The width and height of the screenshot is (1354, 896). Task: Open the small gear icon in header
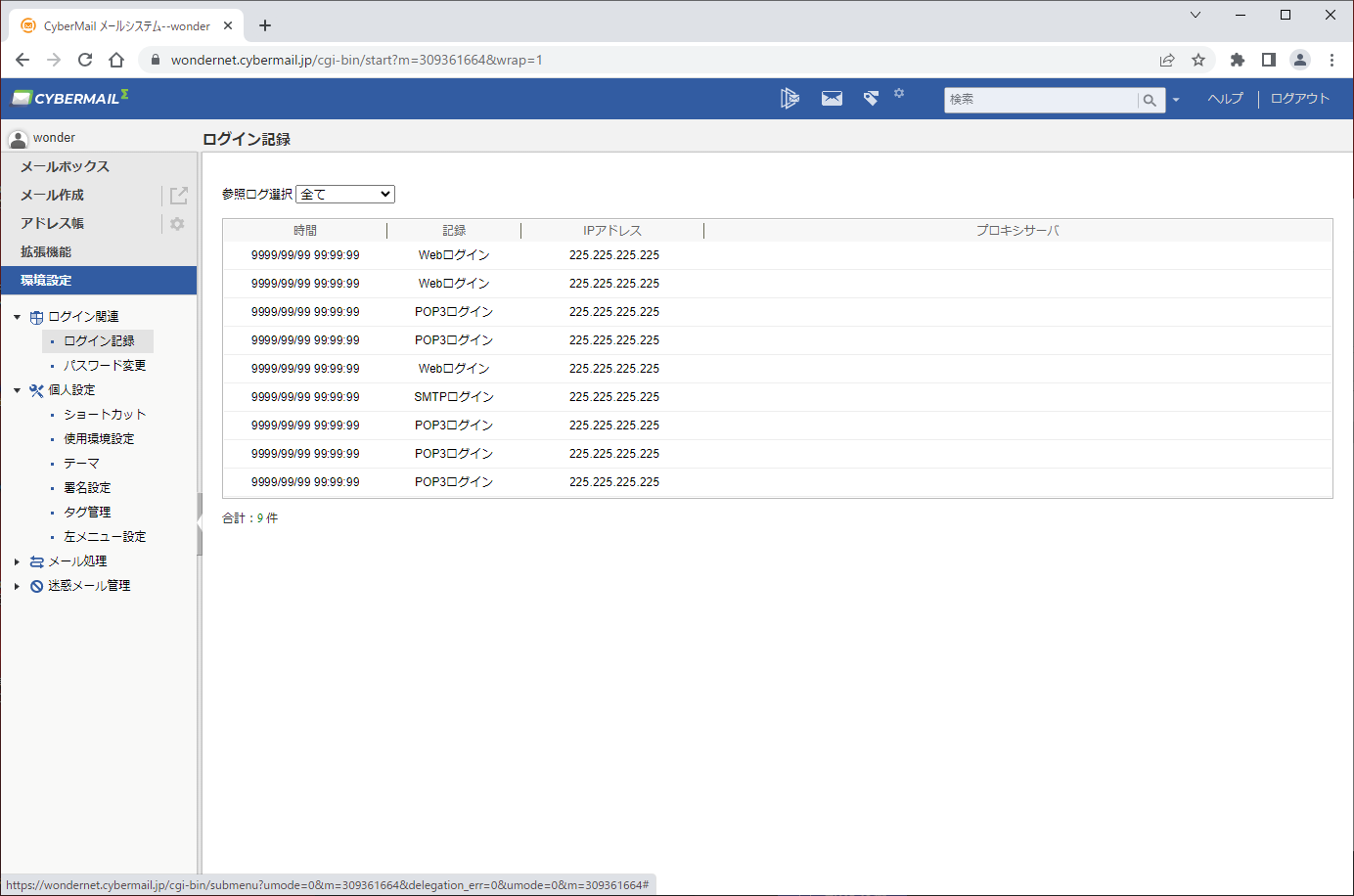[899, 93]
